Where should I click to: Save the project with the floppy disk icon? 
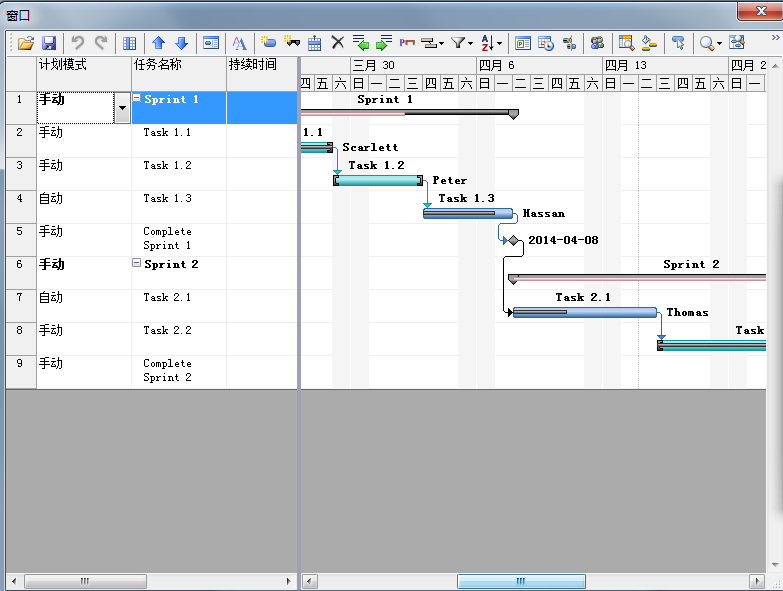pos(48,43)
